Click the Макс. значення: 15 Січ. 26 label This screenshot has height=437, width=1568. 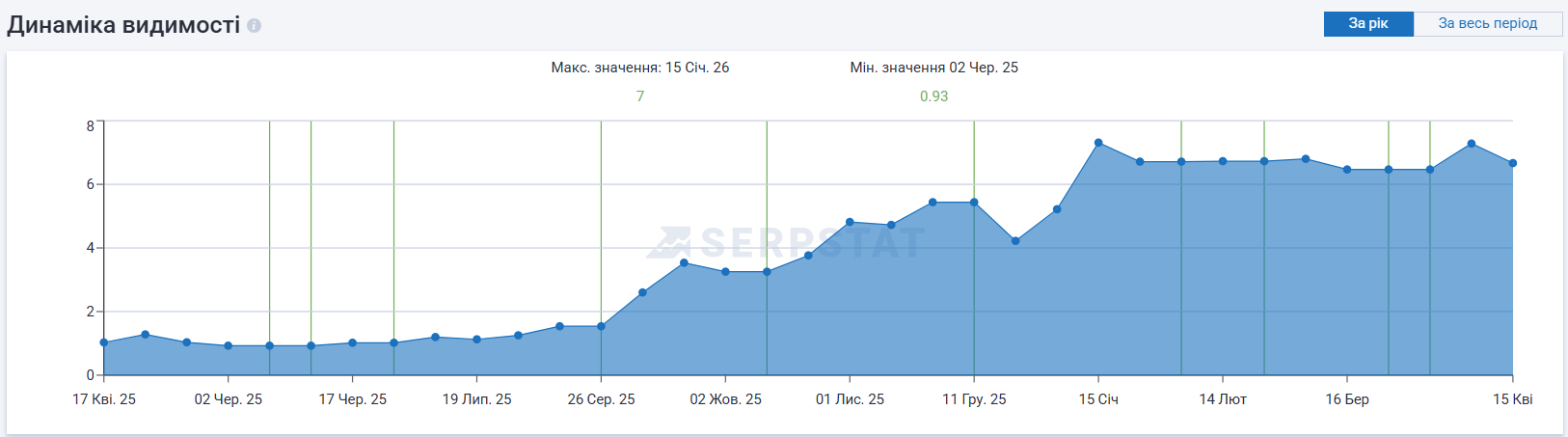pyautogui.click(x=639, y=68)
